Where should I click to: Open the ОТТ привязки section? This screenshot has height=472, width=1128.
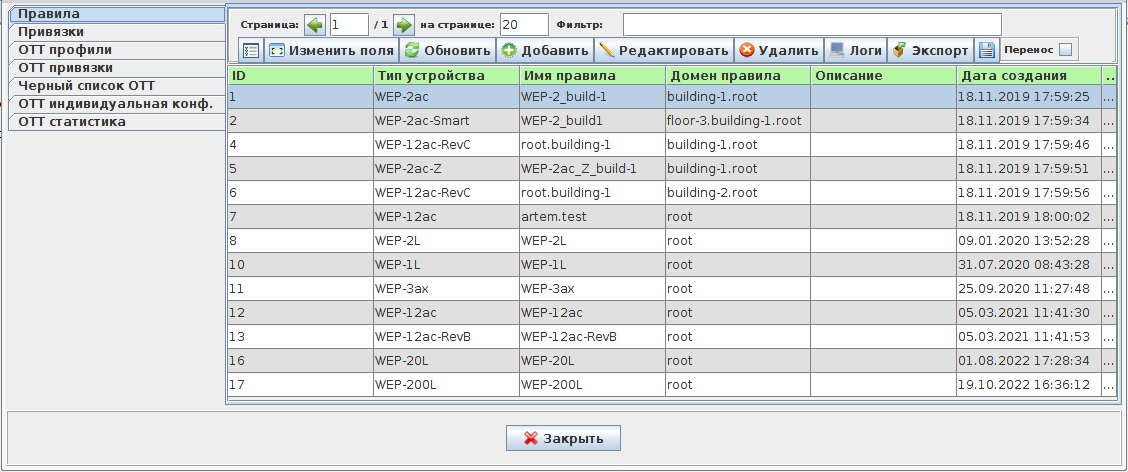[x=117, y=68]
